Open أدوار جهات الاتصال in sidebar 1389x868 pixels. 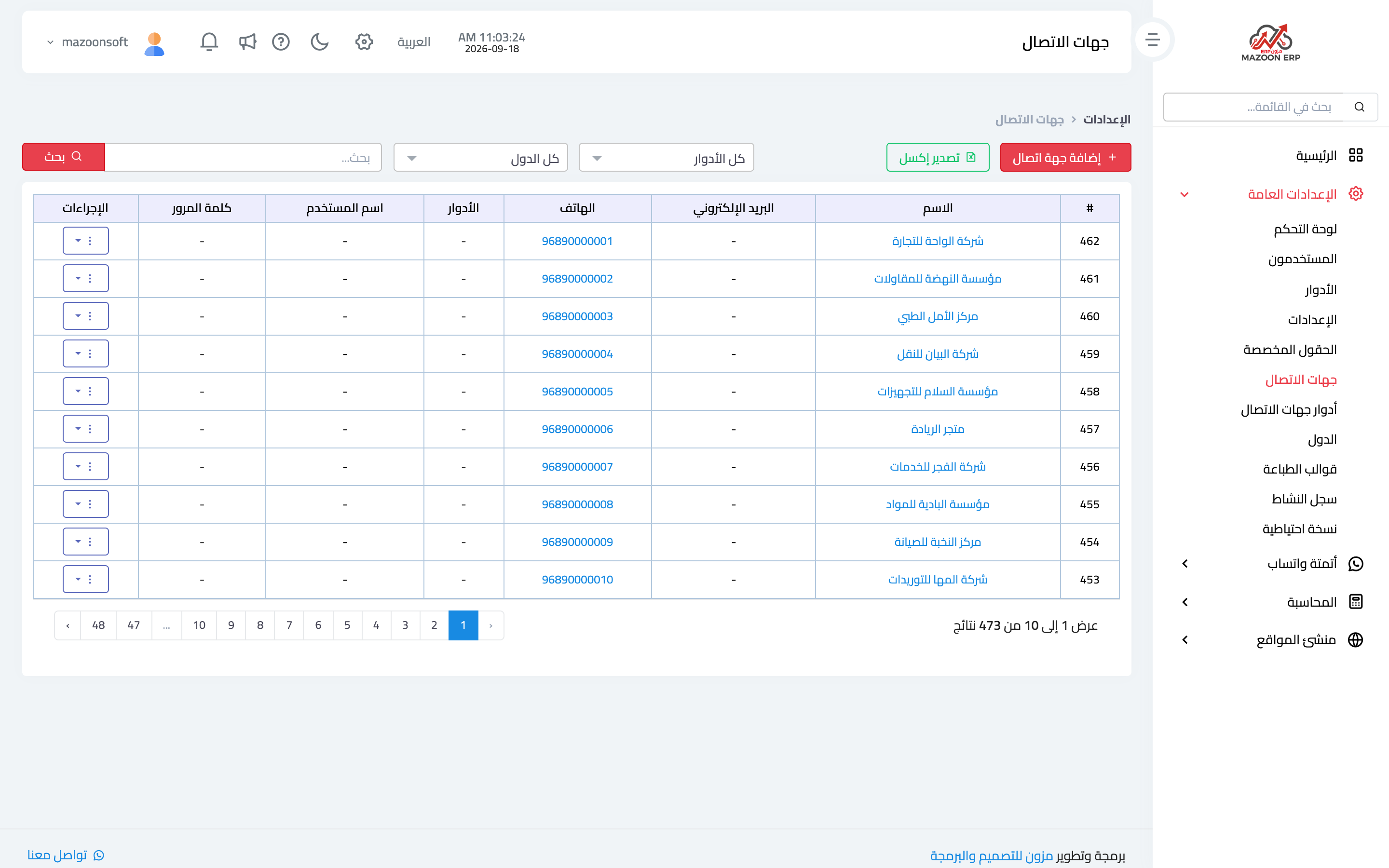pos(1289,409)
